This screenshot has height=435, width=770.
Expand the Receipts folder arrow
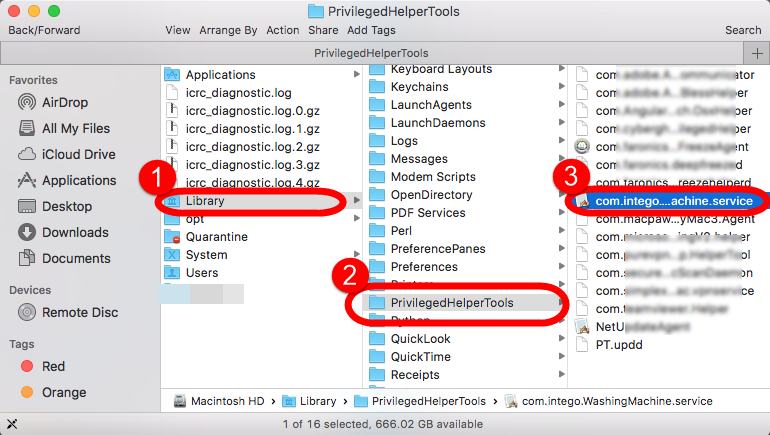pos(561,374)
